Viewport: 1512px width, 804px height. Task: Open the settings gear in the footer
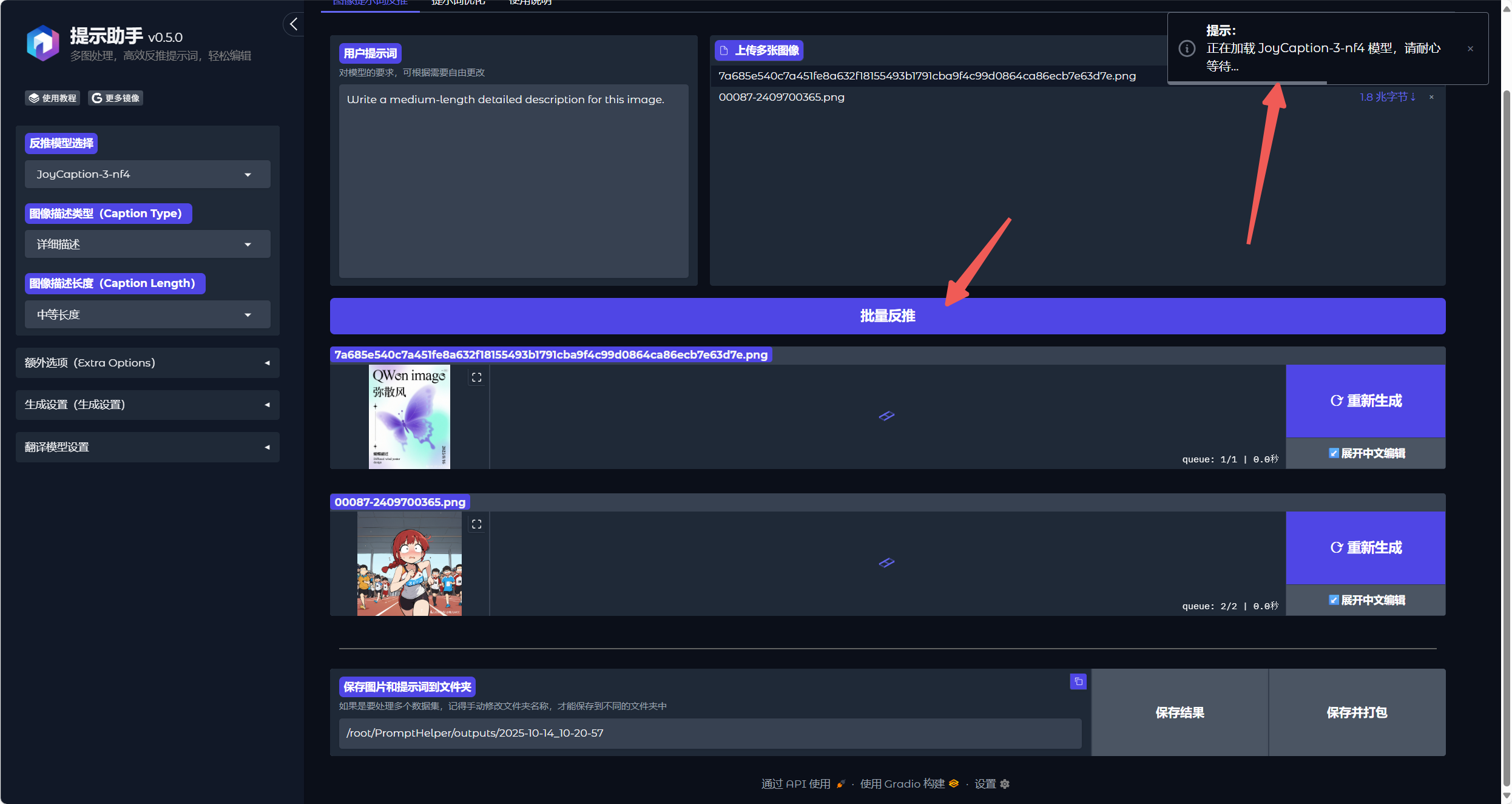(1005, 784)
